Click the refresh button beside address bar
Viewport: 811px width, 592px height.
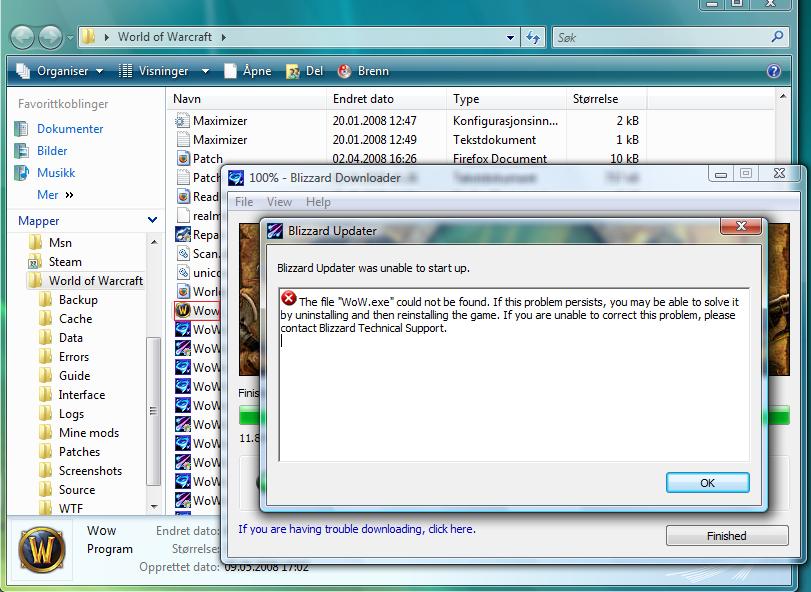point(533,37)
